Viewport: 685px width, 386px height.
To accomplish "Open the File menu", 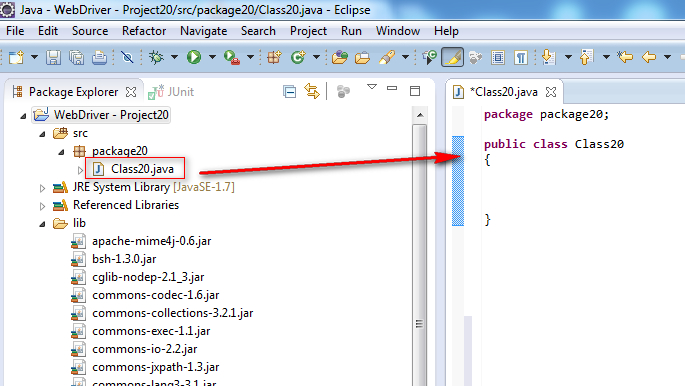I will click(15, 31).
